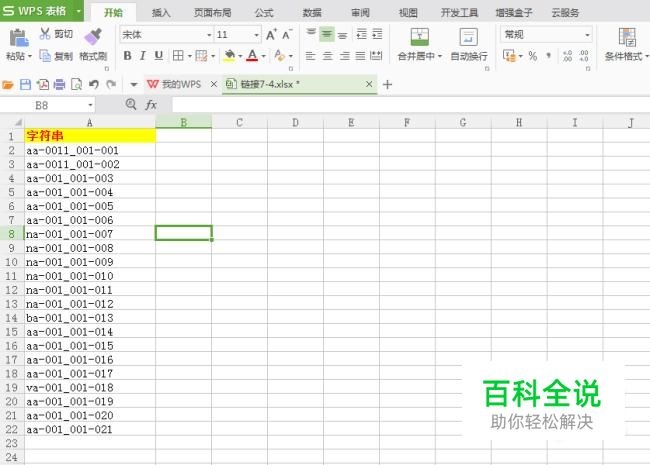
Task: Expand the quick access toolbar arrow
Action: (x=133, y=85)
